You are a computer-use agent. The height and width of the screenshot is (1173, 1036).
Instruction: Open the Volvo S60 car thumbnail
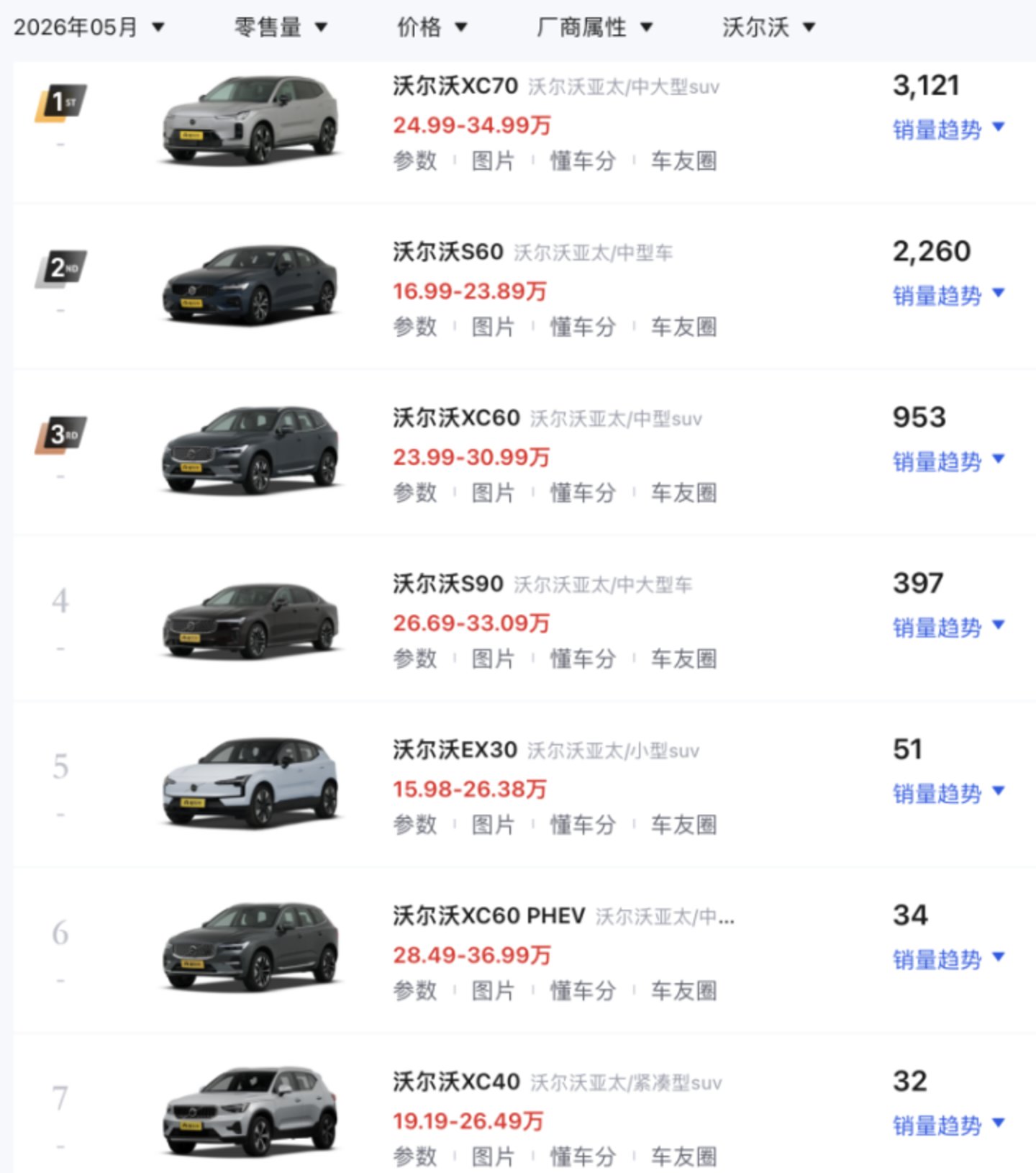250,285
